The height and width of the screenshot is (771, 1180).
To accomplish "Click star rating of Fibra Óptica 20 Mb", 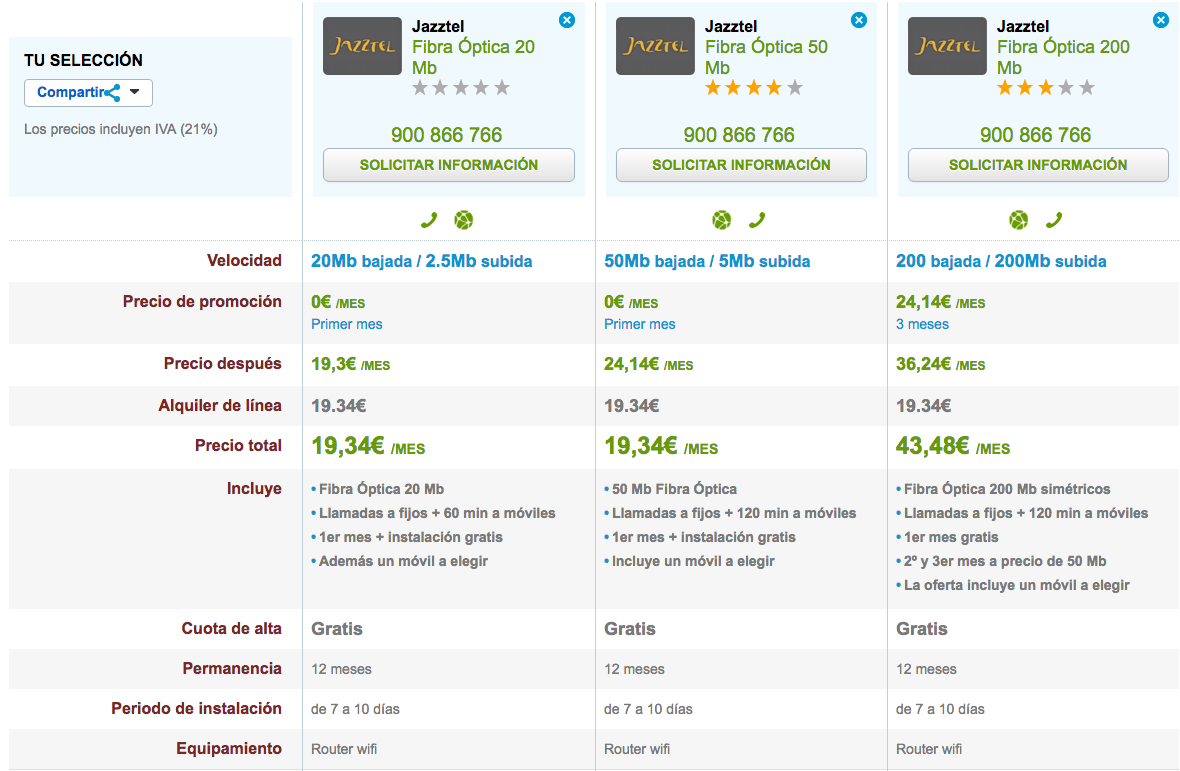I will (461, 88).
